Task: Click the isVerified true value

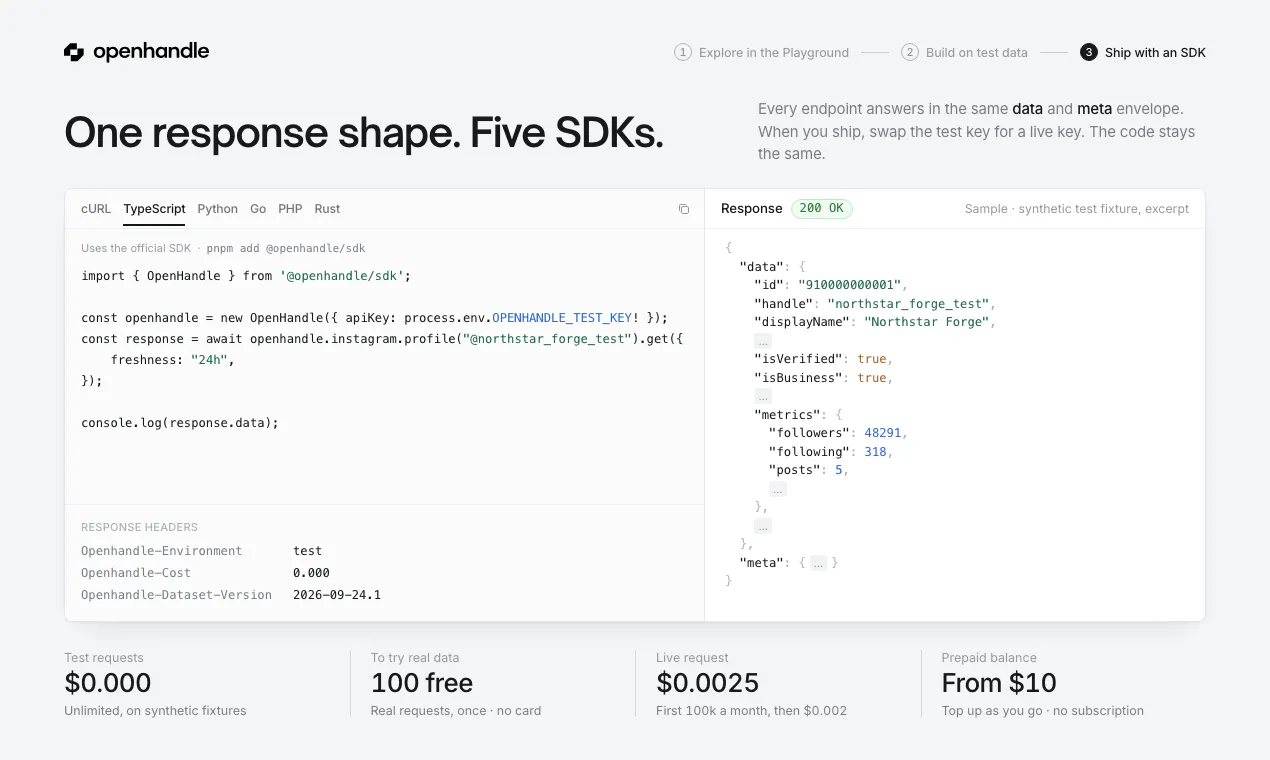Action: coord(872,359)
